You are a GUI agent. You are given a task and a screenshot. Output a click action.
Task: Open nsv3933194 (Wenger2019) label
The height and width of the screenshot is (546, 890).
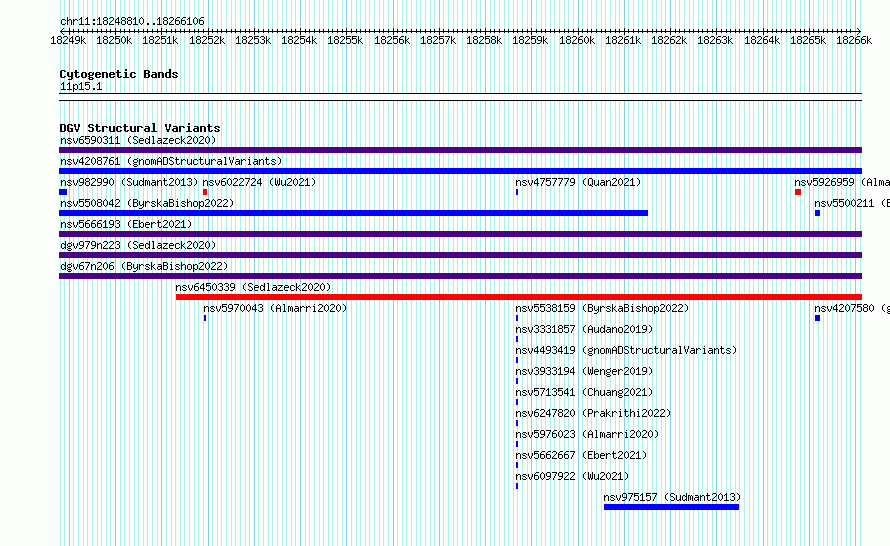point(584,371)
